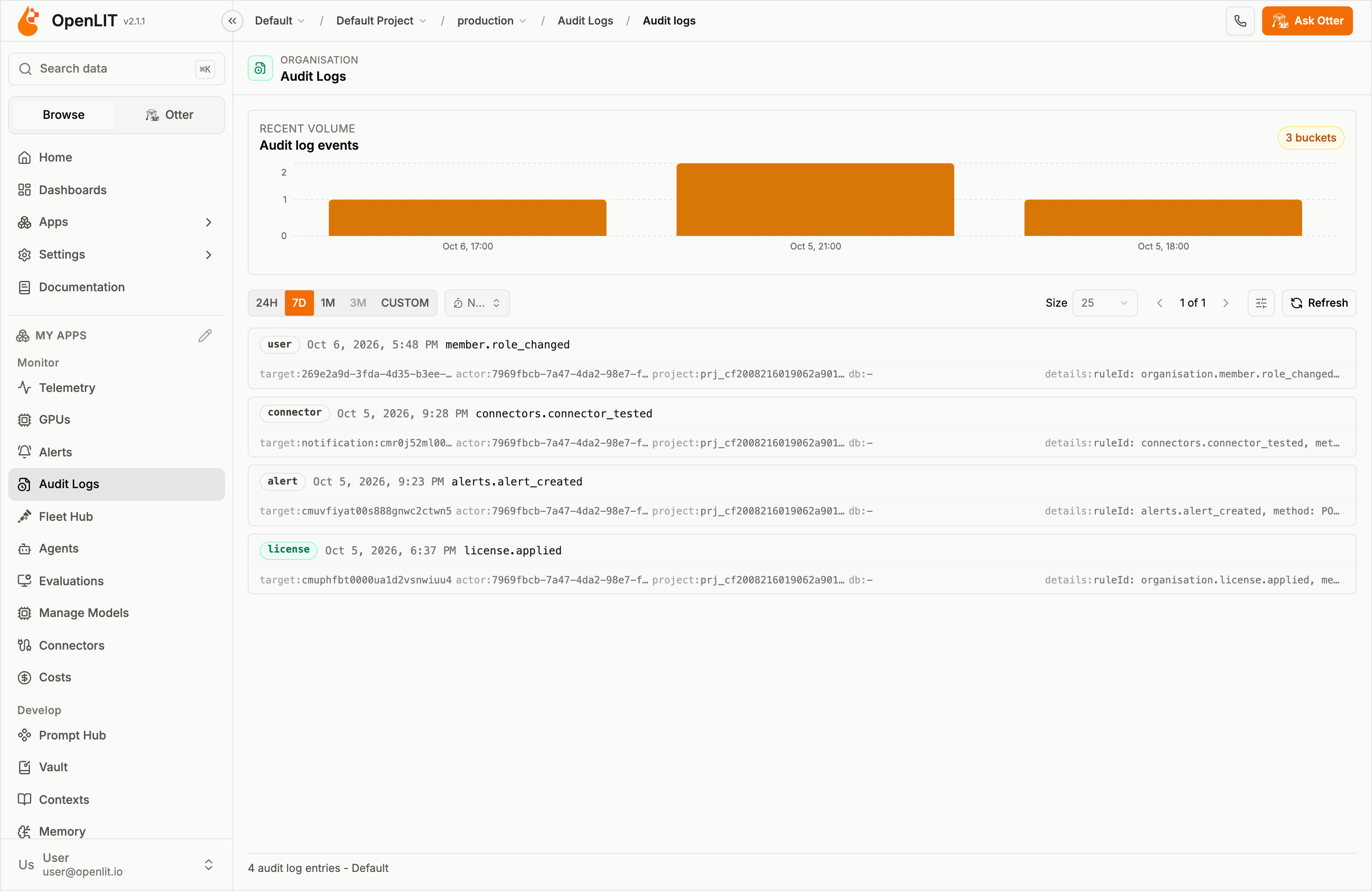Image resolution: width=1372 pixels, height=891 pixels.
Task: Open Telemetry in the Monitor section
Action: [117, 387]
